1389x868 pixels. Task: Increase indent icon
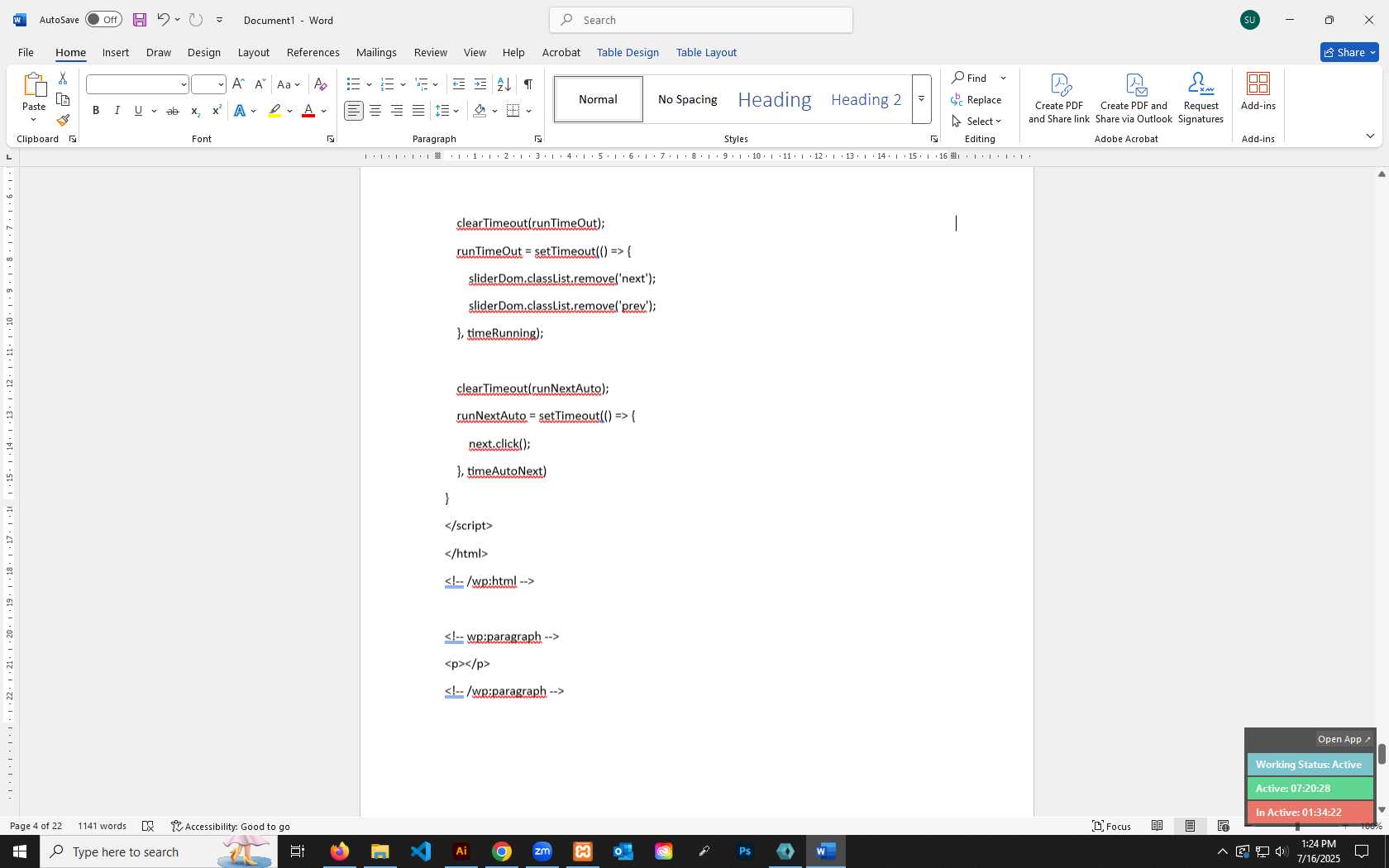(480, 84)
